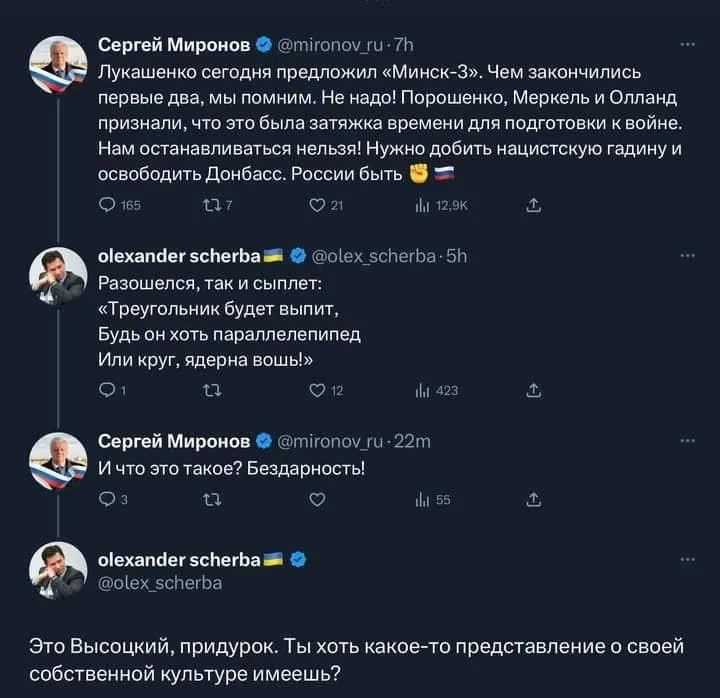Viewport: 720px width, 698px height.
Task: Open more options on Scherba's final tweet
Action: [686, 559]
